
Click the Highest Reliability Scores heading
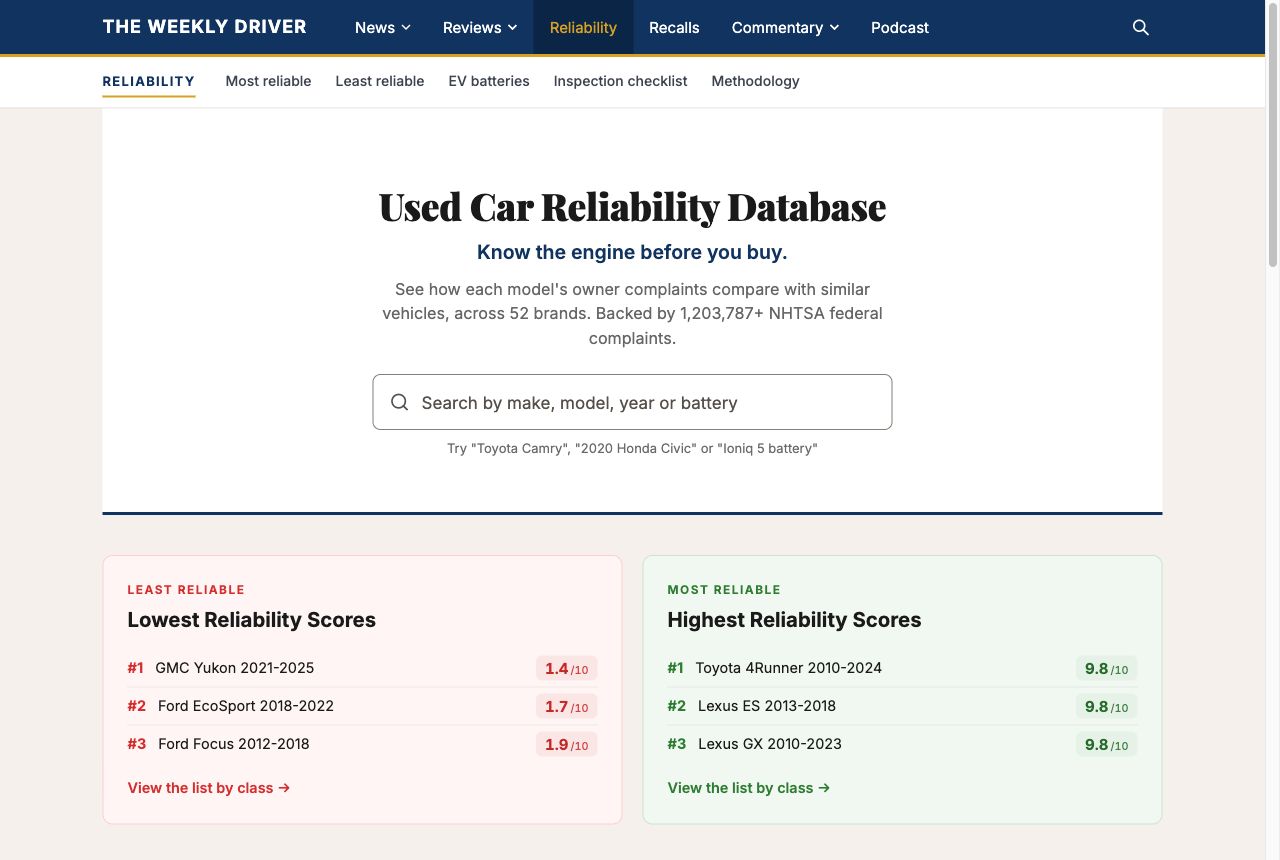(x=794, y=620)
